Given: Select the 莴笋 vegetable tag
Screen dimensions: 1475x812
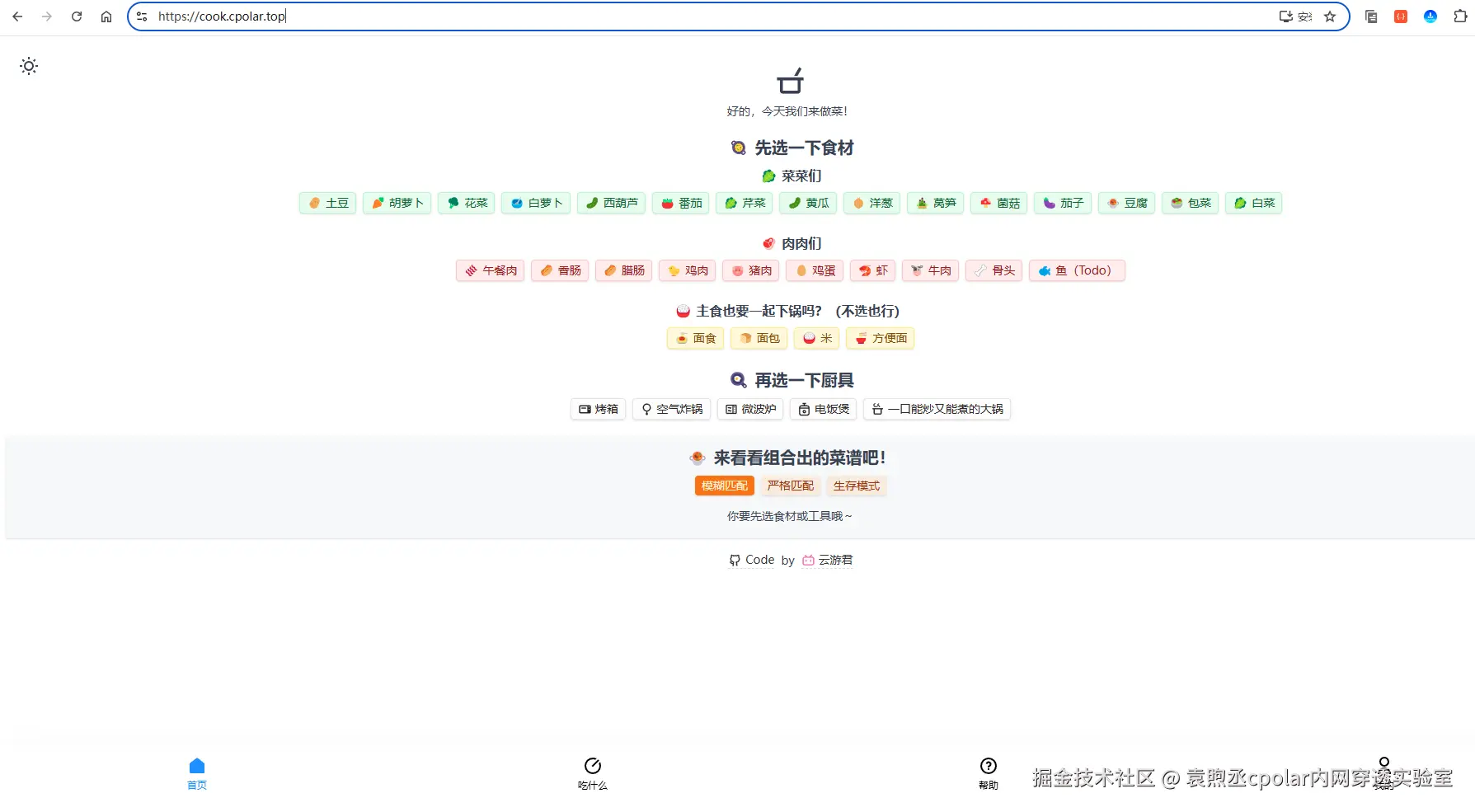Looking at the screenshot, I should [x=936, y=203].
